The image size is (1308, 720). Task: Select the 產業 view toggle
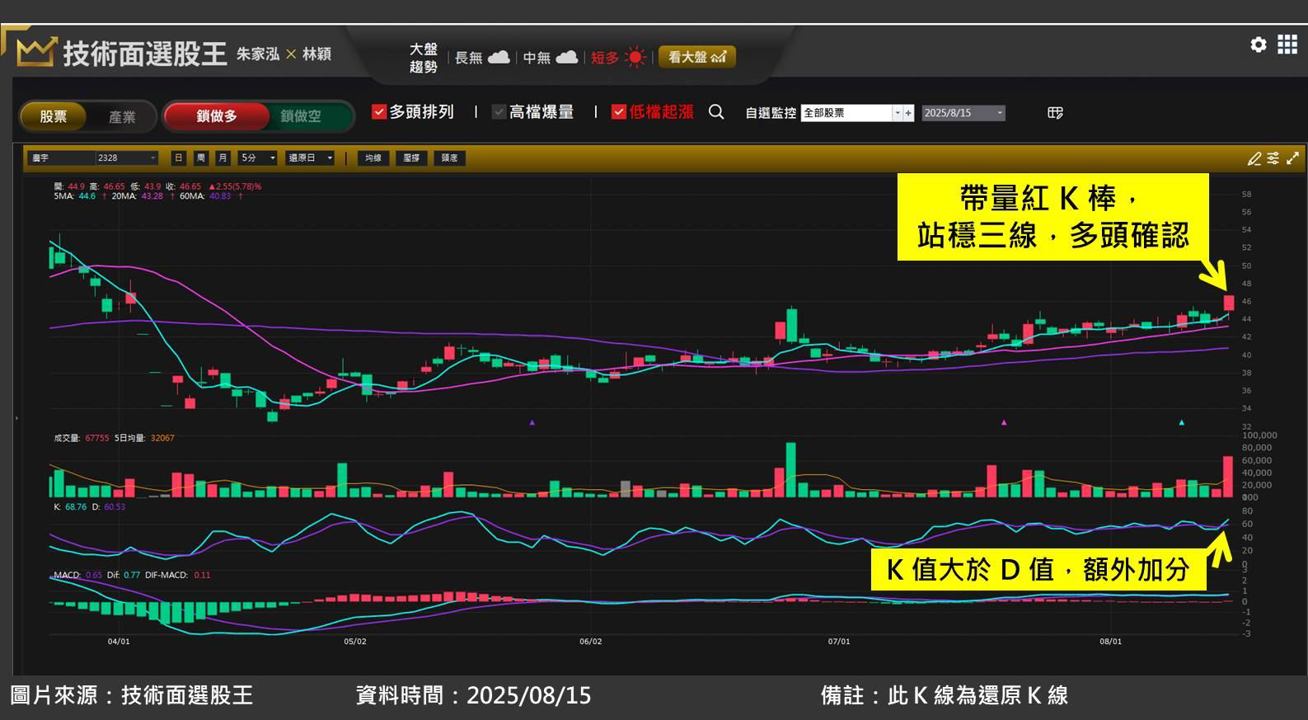122,116
